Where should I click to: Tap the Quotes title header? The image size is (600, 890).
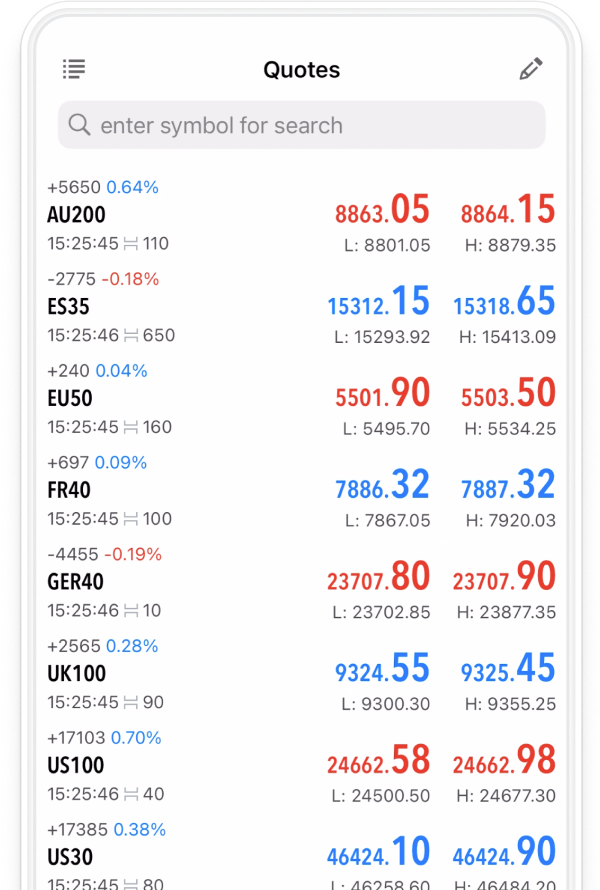coord(301,70)
